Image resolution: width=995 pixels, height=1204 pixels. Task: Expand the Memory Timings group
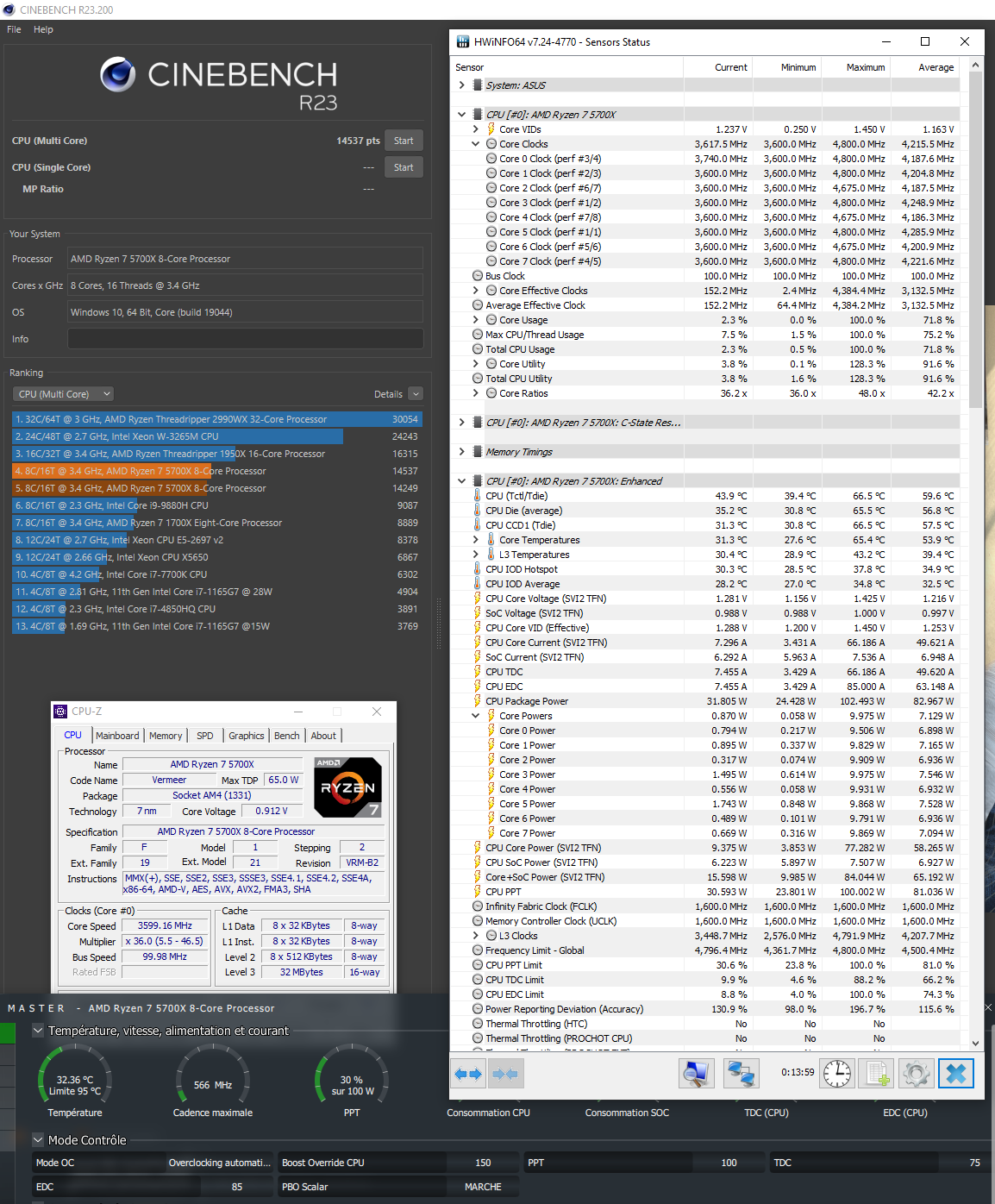462,452
